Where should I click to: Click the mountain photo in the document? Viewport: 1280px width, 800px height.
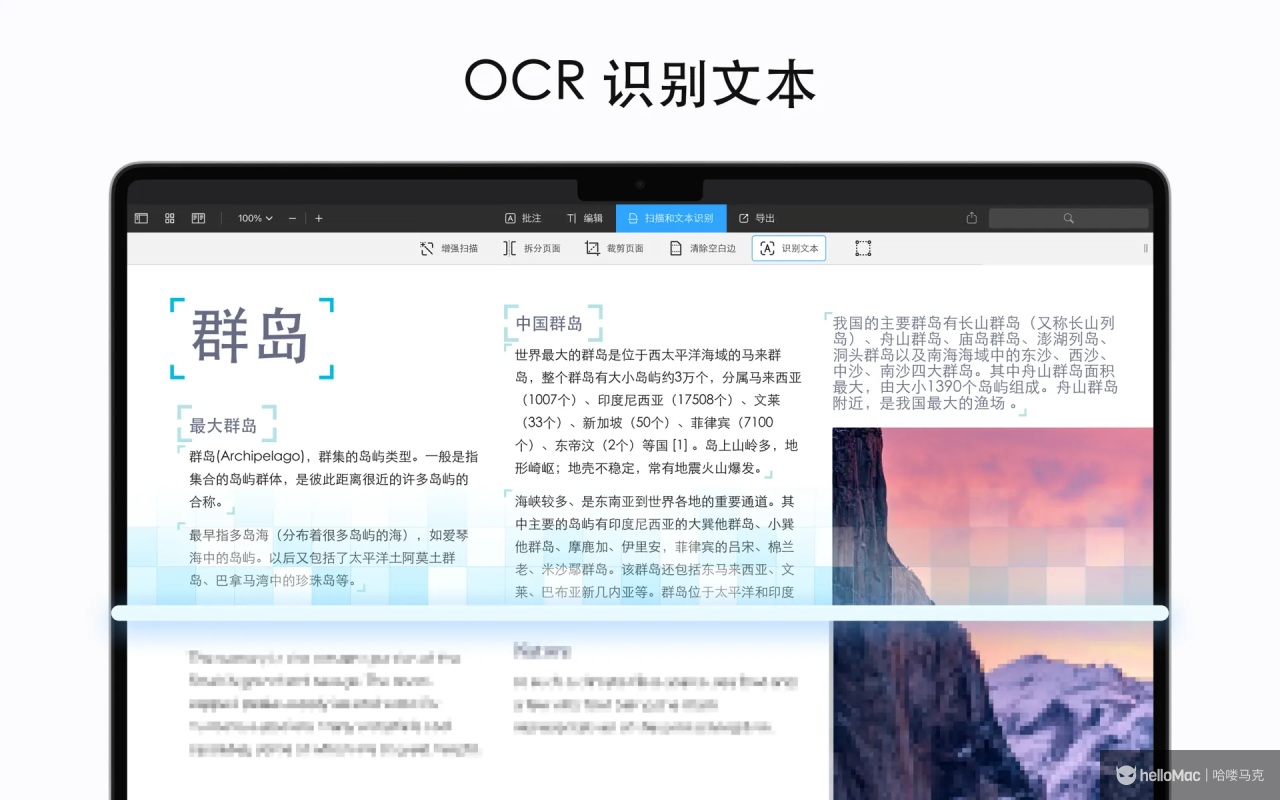992,613
